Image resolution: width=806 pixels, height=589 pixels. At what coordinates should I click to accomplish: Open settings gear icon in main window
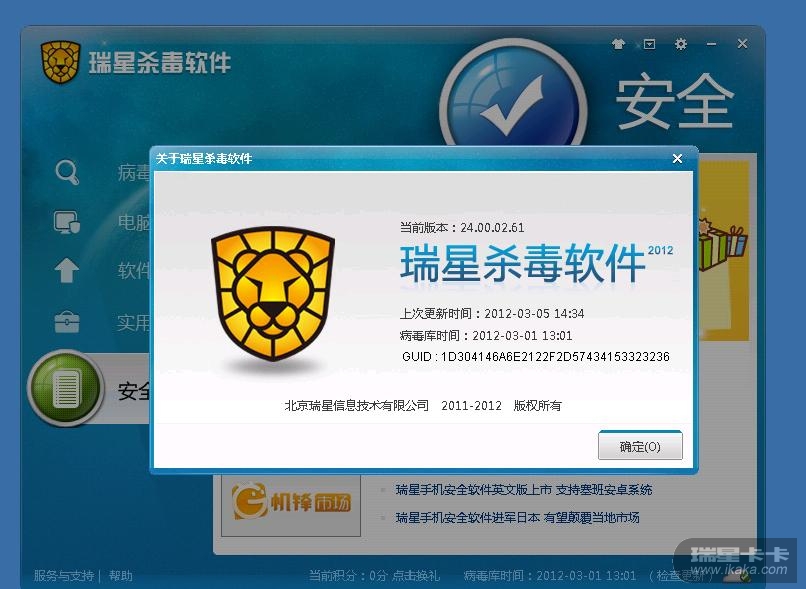[681, 44]
